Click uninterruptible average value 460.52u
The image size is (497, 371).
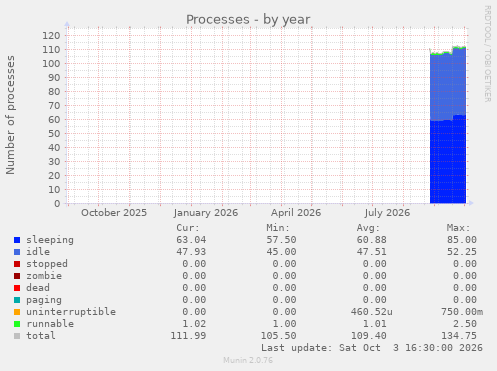372,312
